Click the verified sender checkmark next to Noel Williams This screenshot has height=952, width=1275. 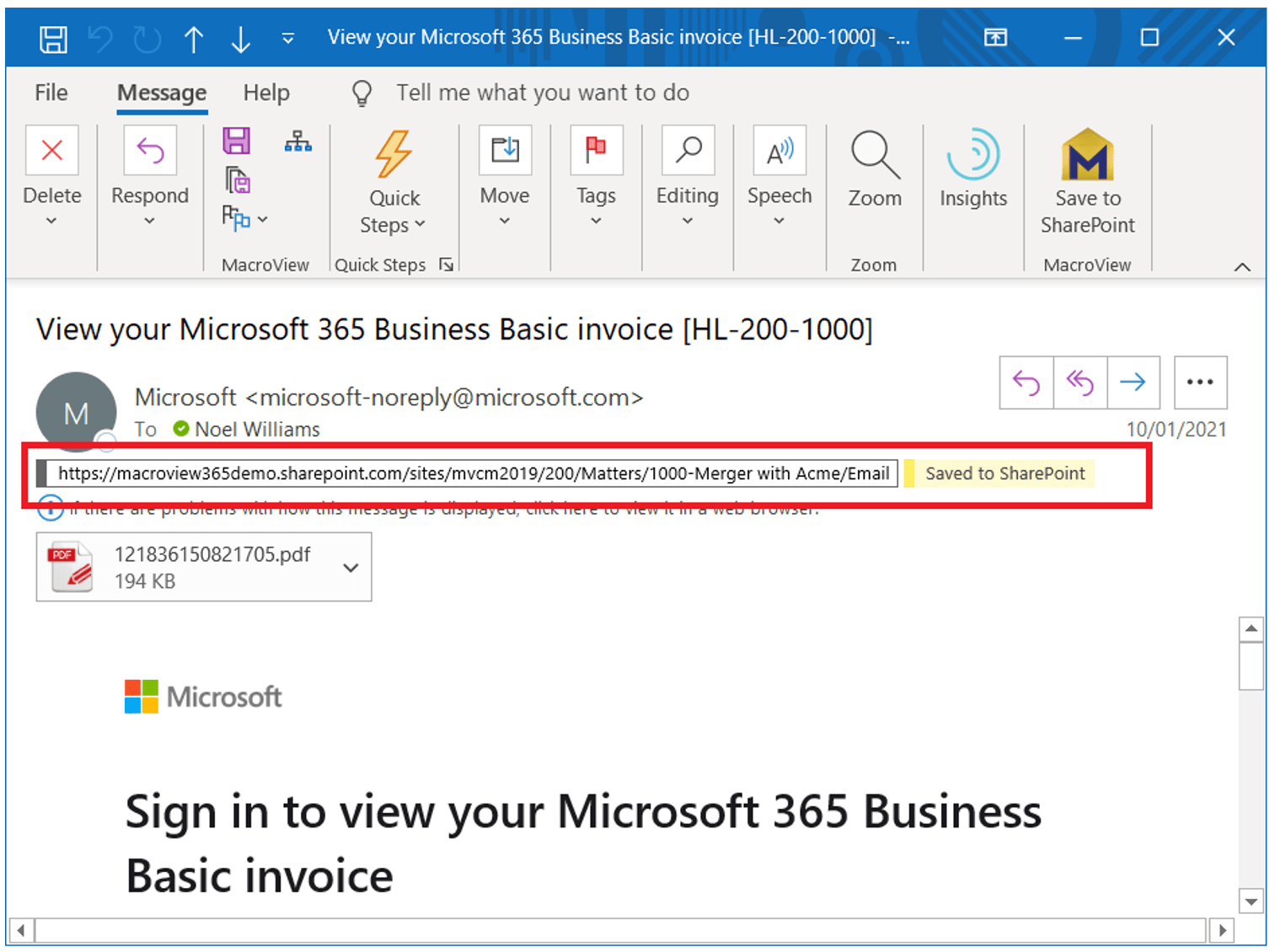(x=180, y=428)
